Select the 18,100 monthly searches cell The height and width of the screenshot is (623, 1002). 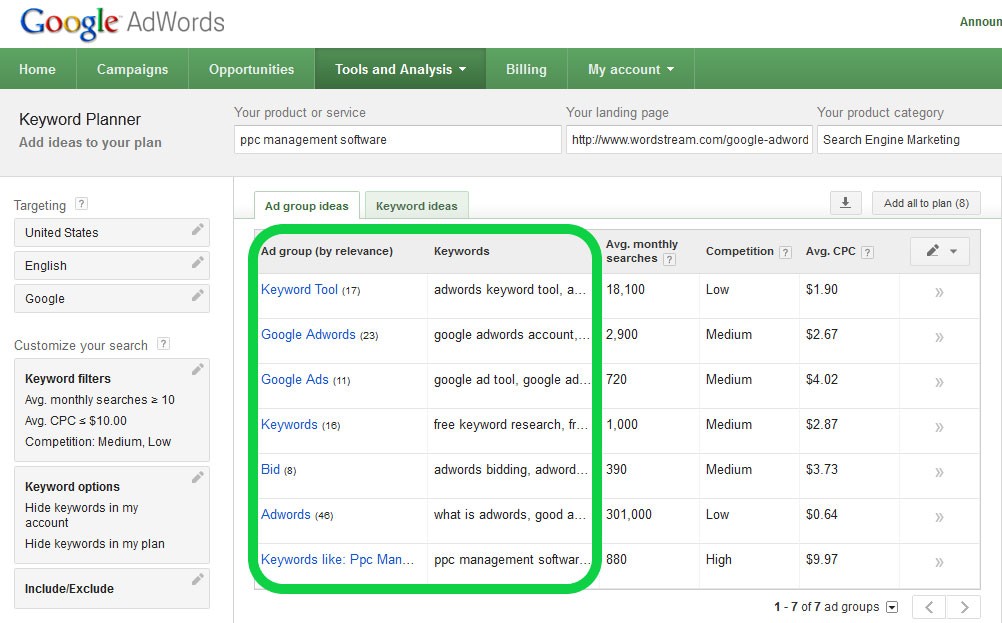tap(625, 289)
